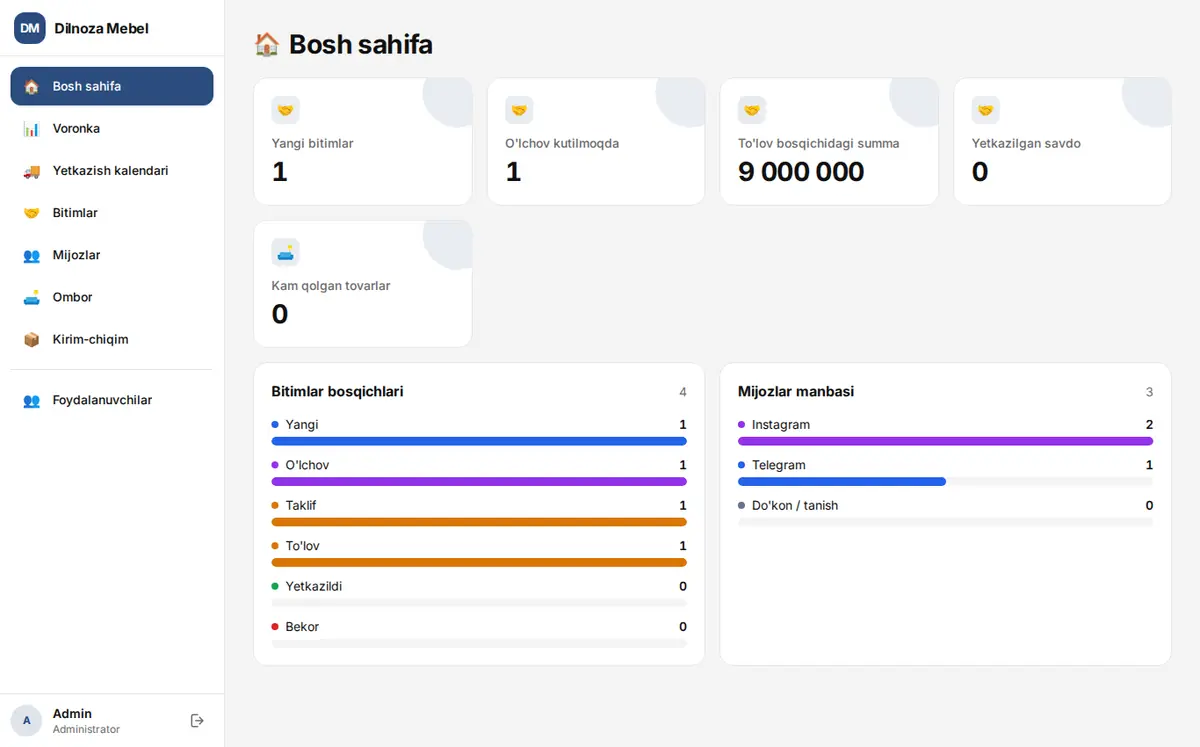Image resolution: width=1200 pixels, height=747 pixels.
Task: Click the Admin avatar circle
Action: tap(26, 720)
